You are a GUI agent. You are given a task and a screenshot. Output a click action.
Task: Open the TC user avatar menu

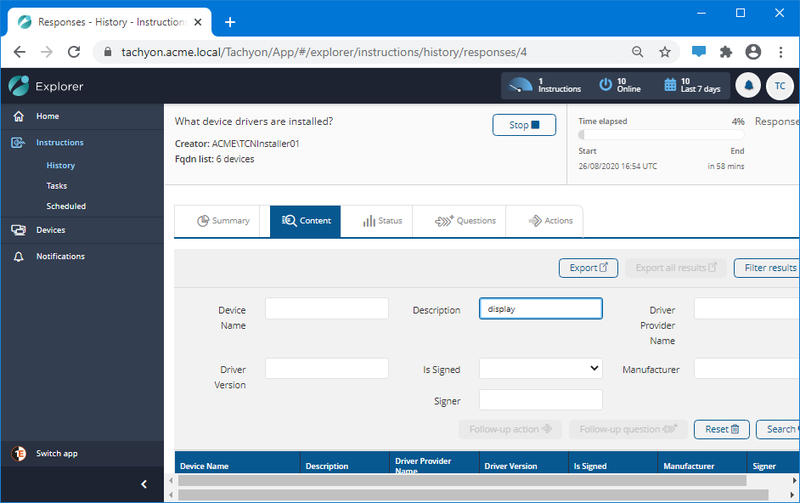(x=780, y=86)
